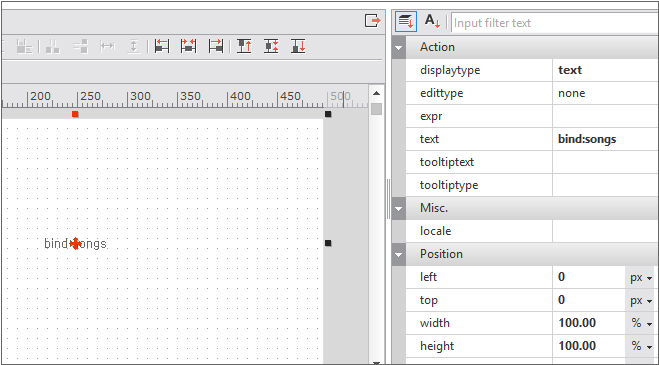The image size is (659, 365).
Task: Click the align left edges icon
Action: click(162, 46)
